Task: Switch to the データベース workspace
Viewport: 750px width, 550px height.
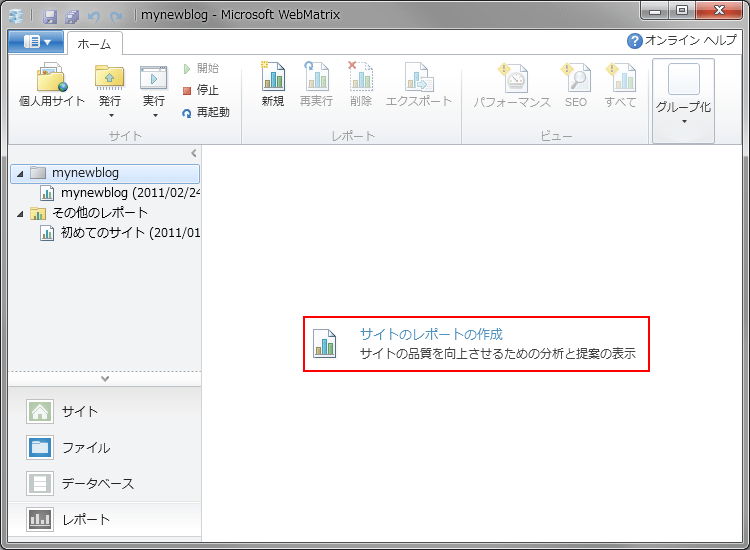Action: (x=104, y=484)
